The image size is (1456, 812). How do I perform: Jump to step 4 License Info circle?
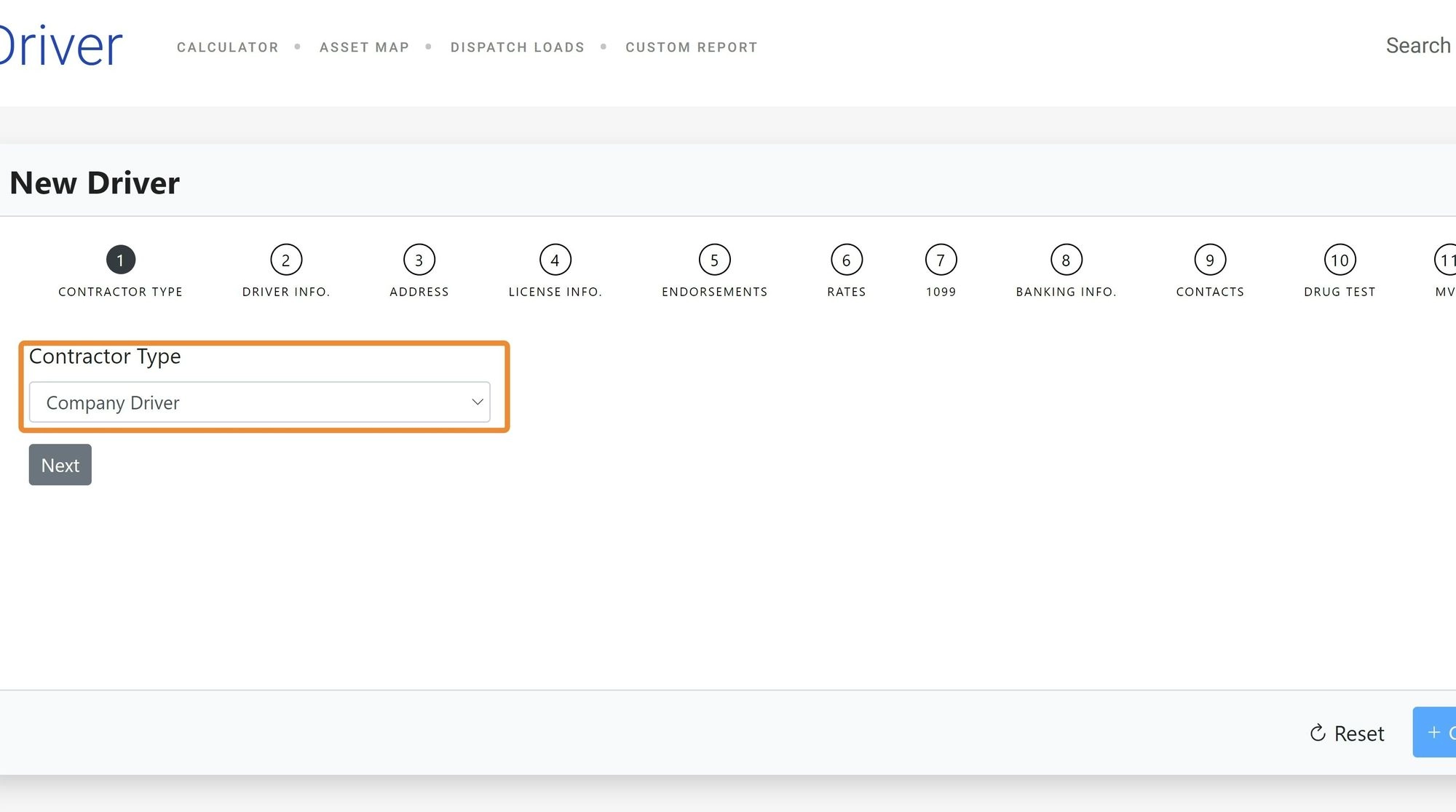pos(555,260)
